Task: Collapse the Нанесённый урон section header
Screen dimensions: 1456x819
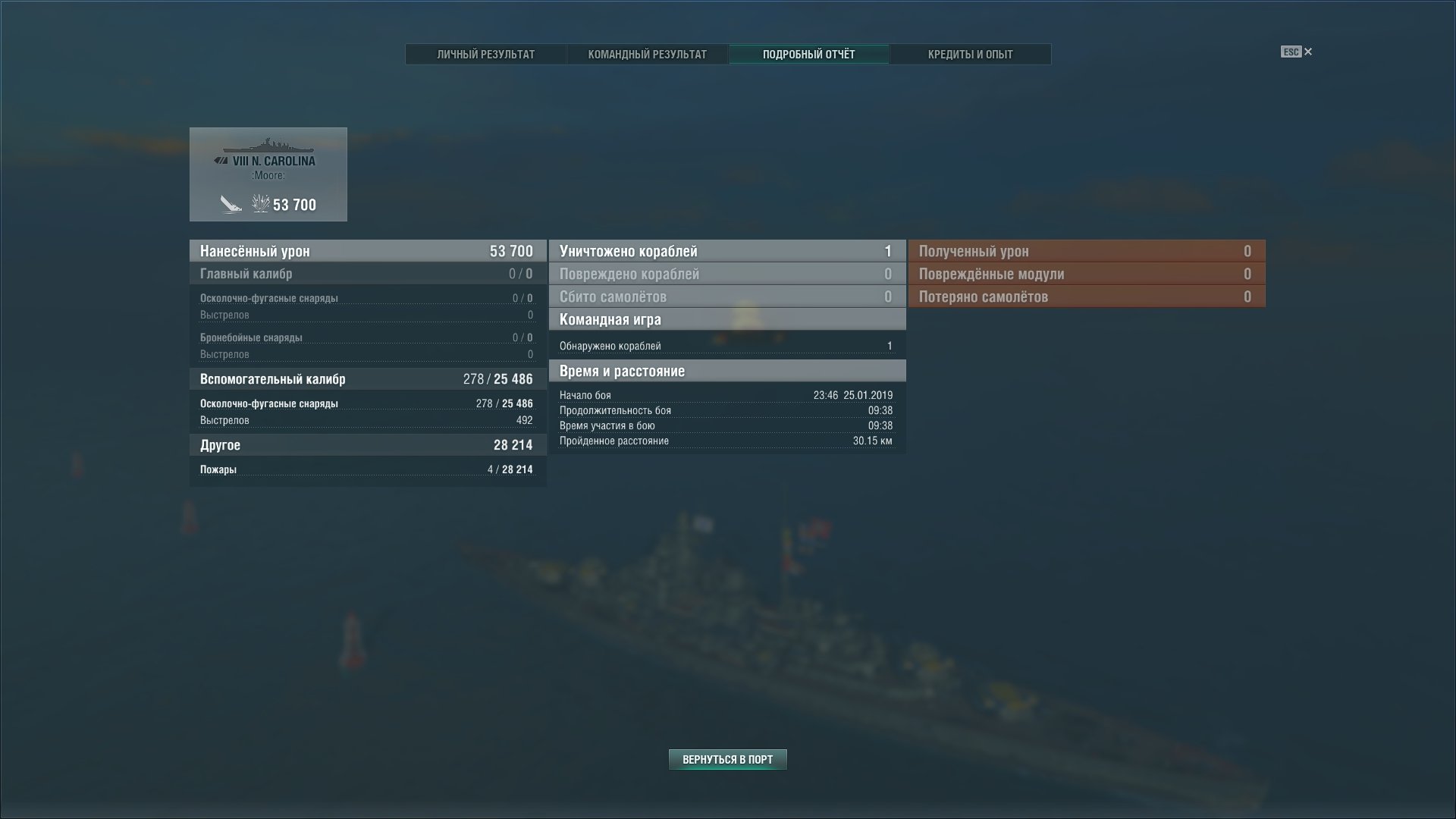Action: tap(368, 251)
